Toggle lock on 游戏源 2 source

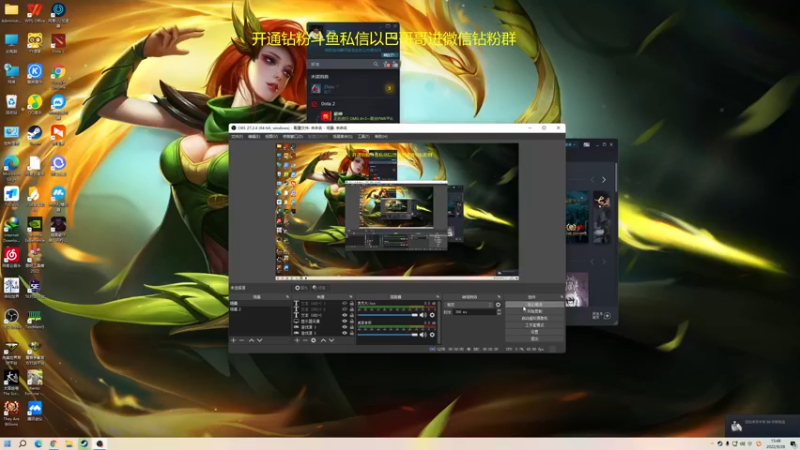coord(352,333)
